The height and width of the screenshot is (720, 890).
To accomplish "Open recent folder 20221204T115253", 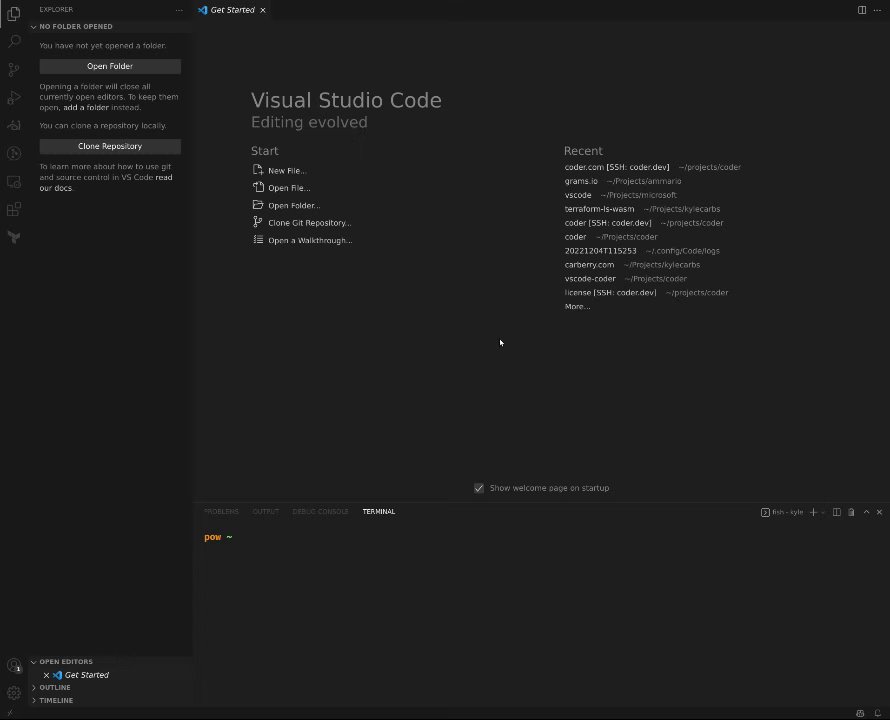I will pos(601,251).
